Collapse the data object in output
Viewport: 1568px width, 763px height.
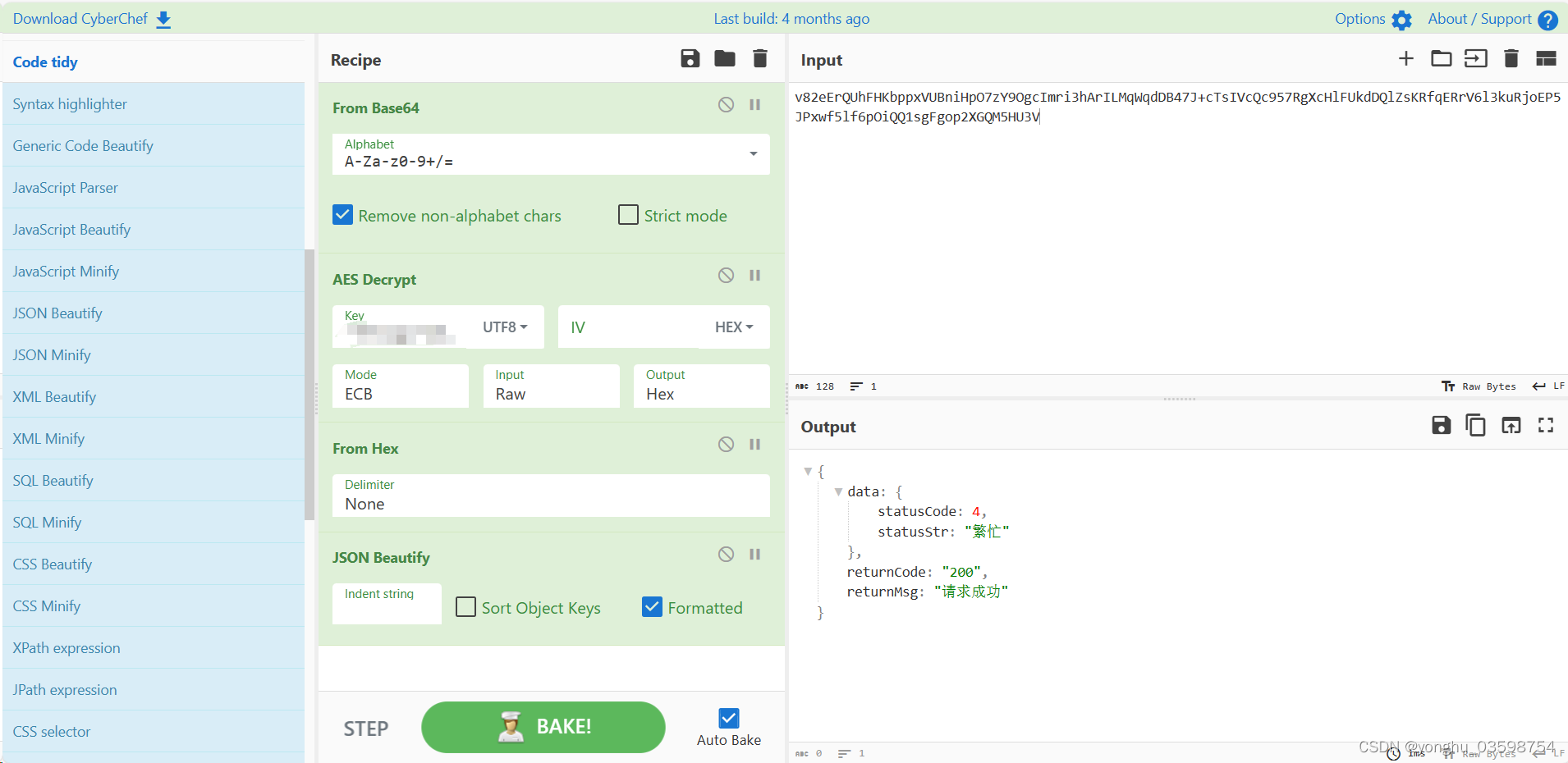tap(838, 492)
